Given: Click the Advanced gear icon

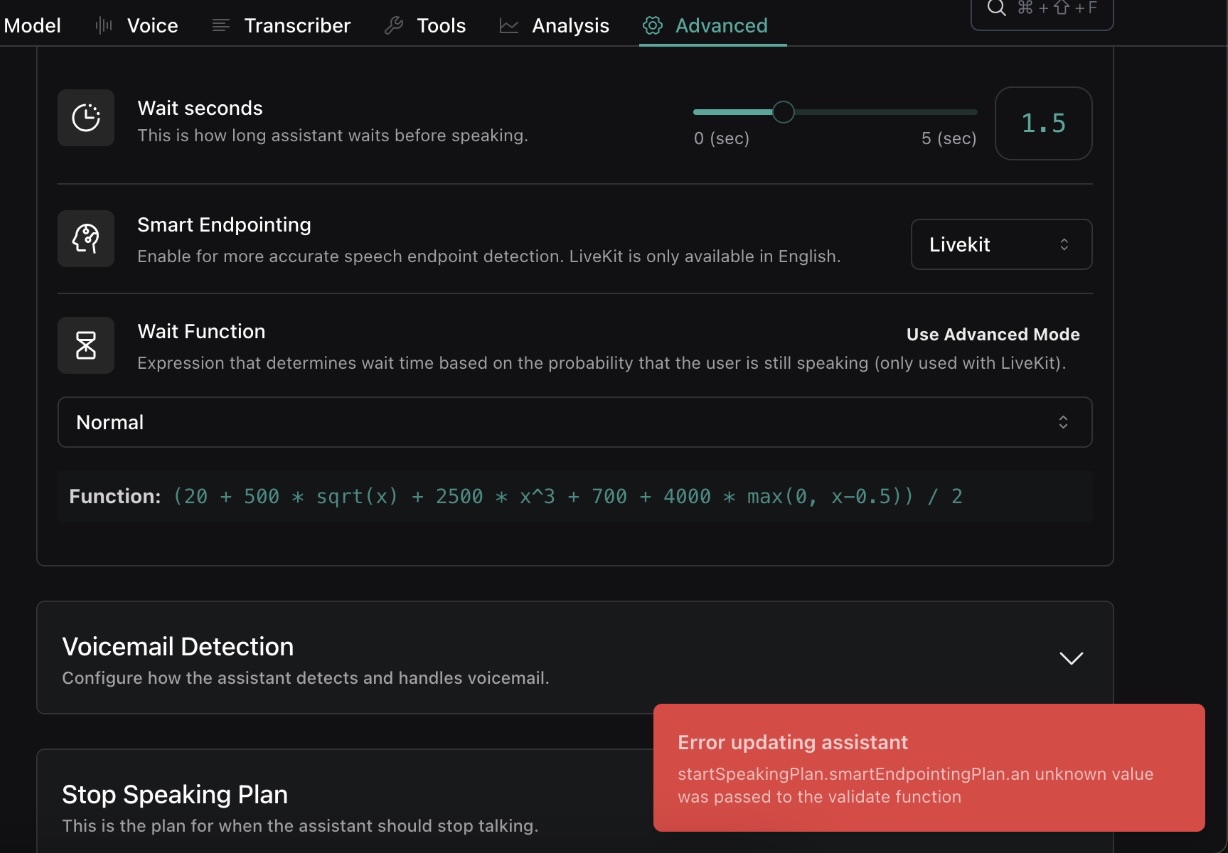Looking at the screenshot, I should coord(653,26).
